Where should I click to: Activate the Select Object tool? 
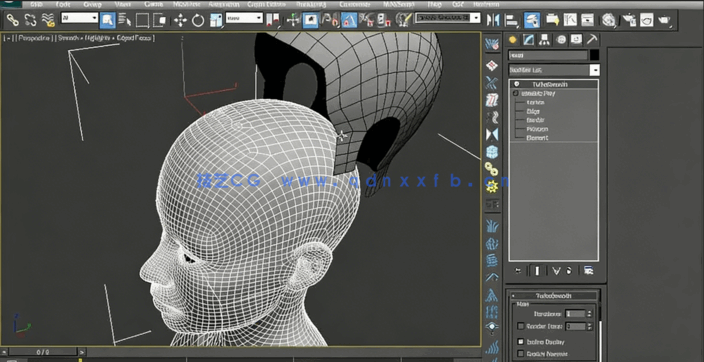(x=107, y=20)
